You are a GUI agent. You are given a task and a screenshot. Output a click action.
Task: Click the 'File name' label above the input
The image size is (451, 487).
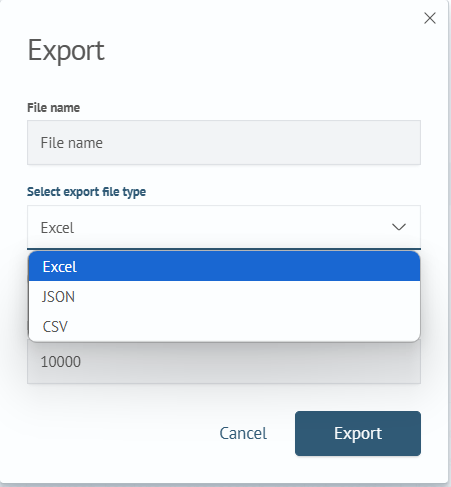click(53, 108)
